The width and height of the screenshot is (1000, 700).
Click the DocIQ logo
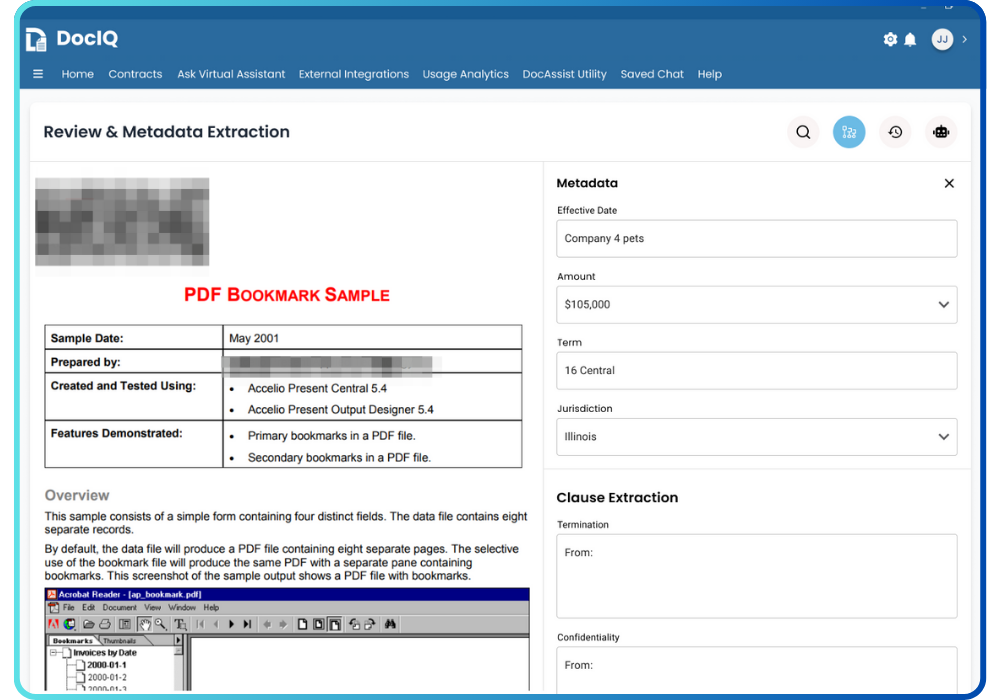tap(72, 39)
